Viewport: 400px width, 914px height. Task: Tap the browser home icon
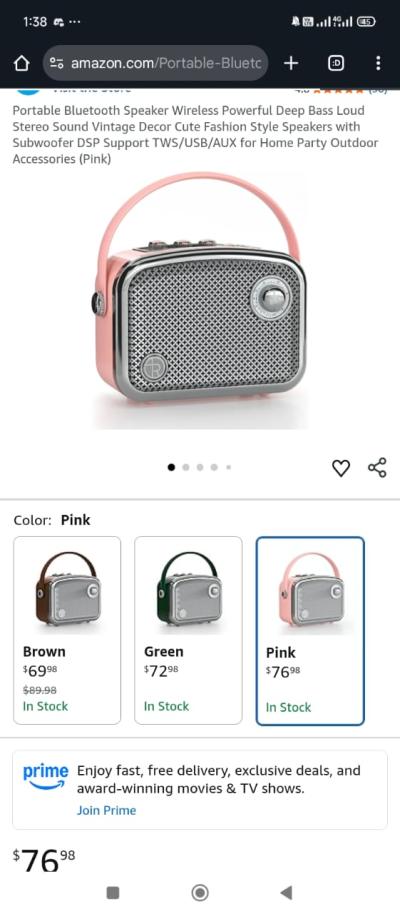click(x=22, y=63)
